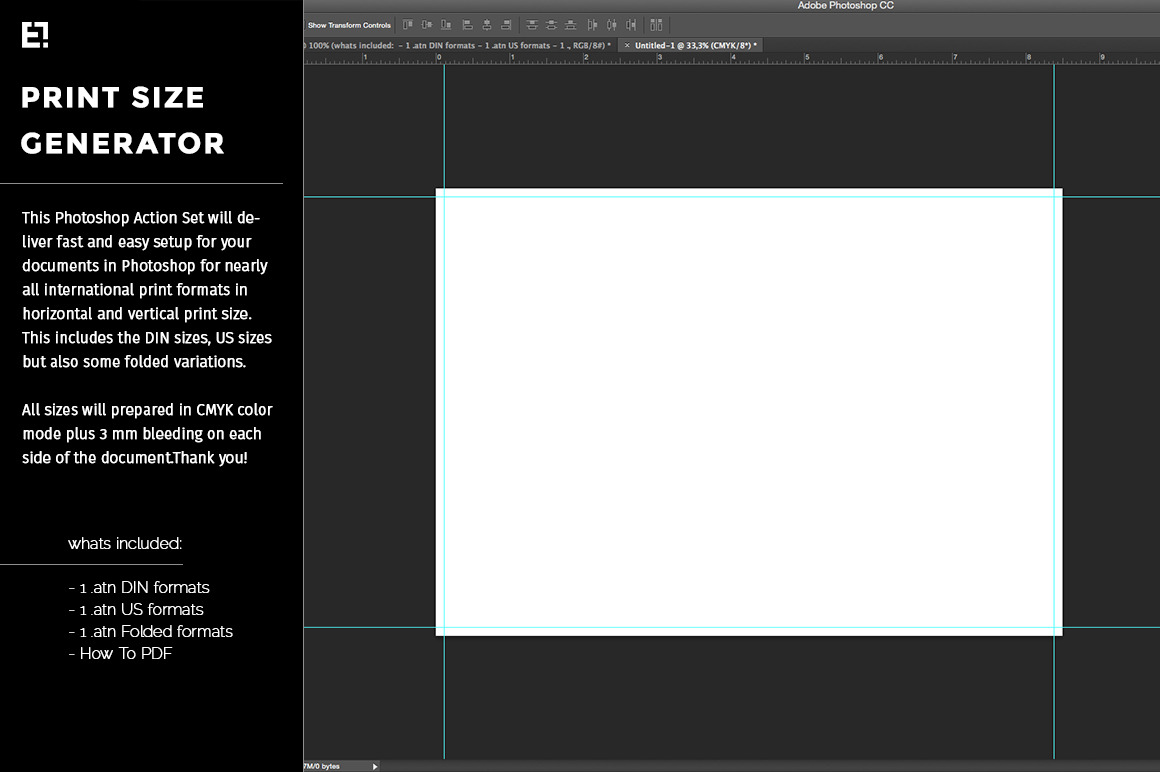Click the Align bottom edges icon
The width and height of the screenshot is (1160, 772).
pos(446,25)
